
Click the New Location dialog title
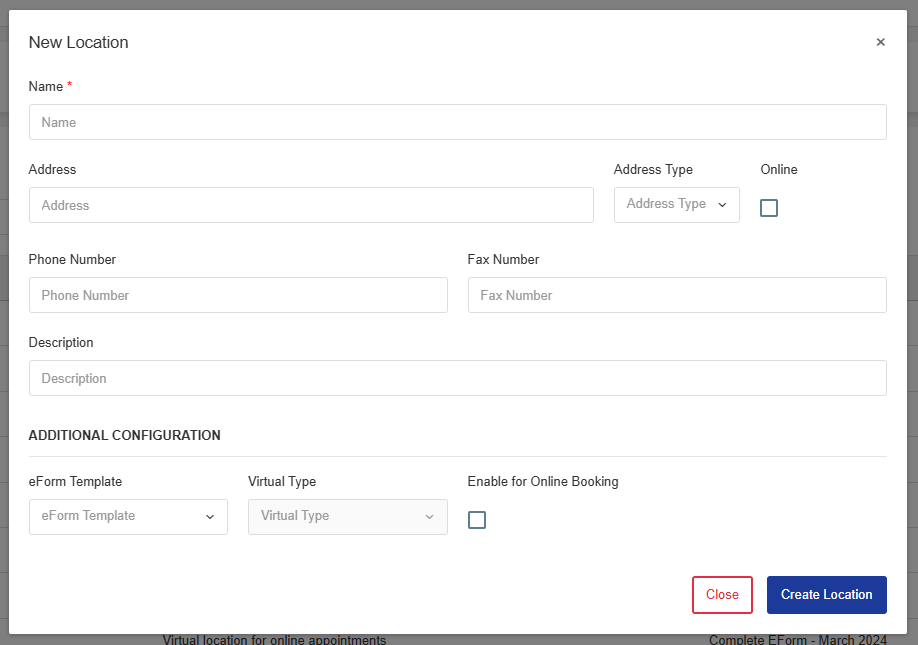click(x=78, y=43)
